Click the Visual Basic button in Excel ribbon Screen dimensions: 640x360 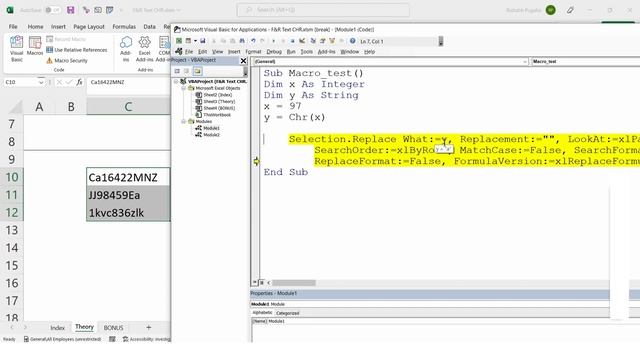pyautogui.click(x=16, y=49)
